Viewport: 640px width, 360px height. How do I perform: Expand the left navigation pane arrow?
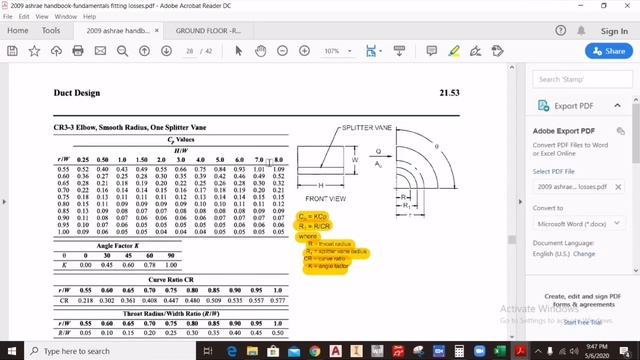4,202
